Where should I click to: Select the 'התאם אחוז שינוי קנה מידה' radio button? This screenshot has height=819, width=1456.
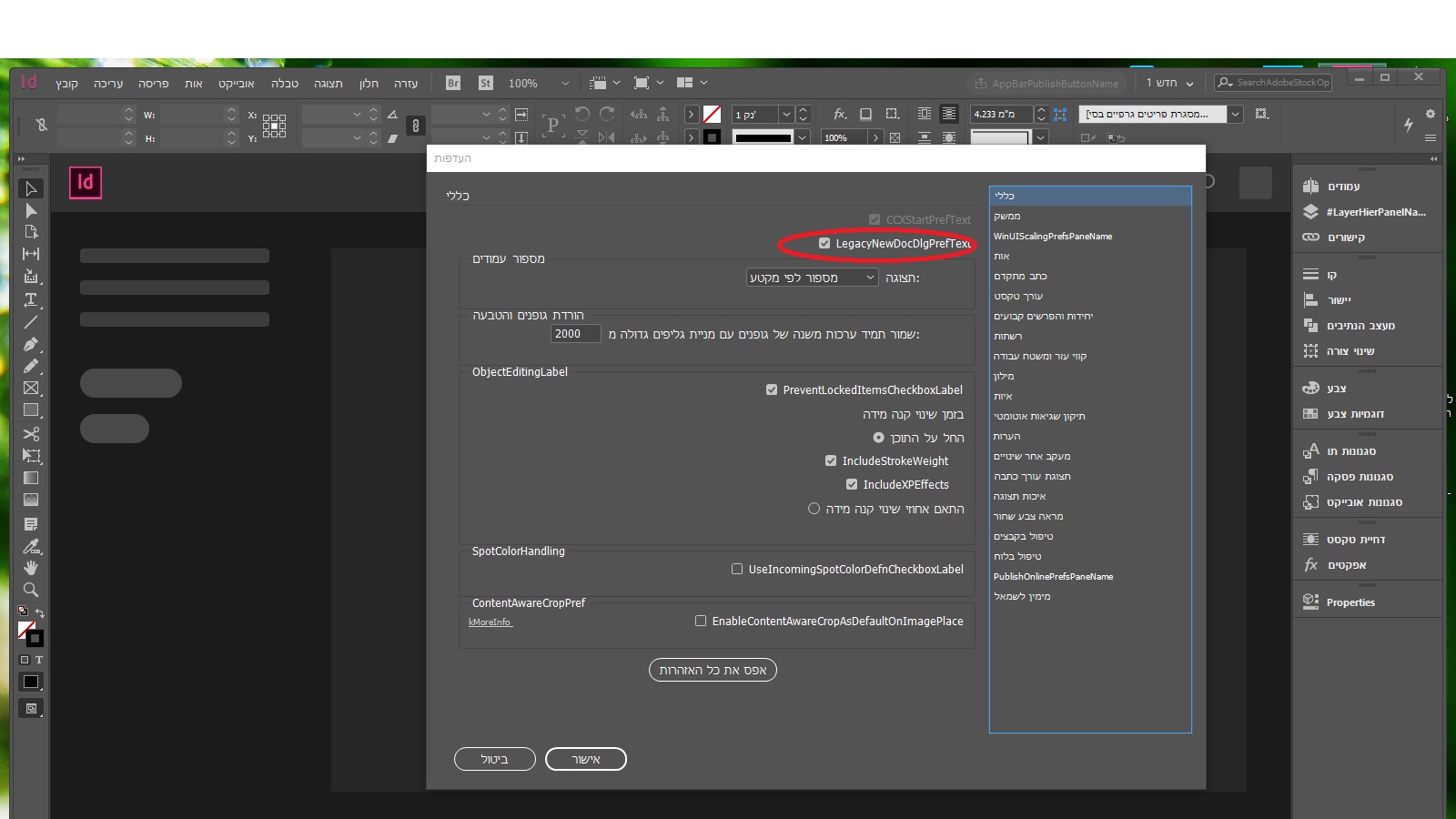(814, 509)
